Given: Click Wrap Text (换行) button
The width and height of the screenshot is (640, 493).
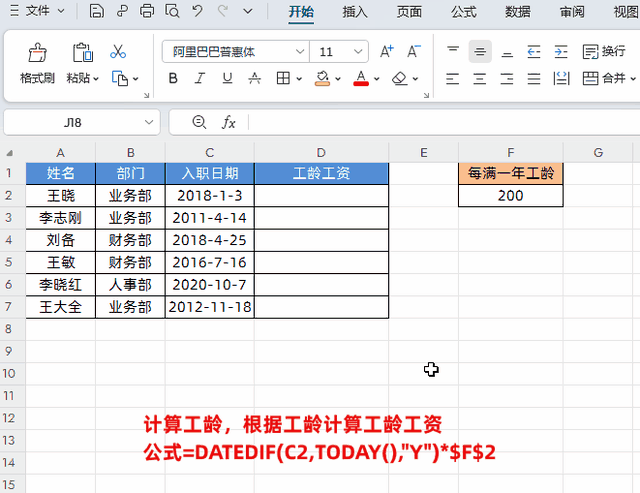Looking at the screenshot, I should [x=604, y=52].
